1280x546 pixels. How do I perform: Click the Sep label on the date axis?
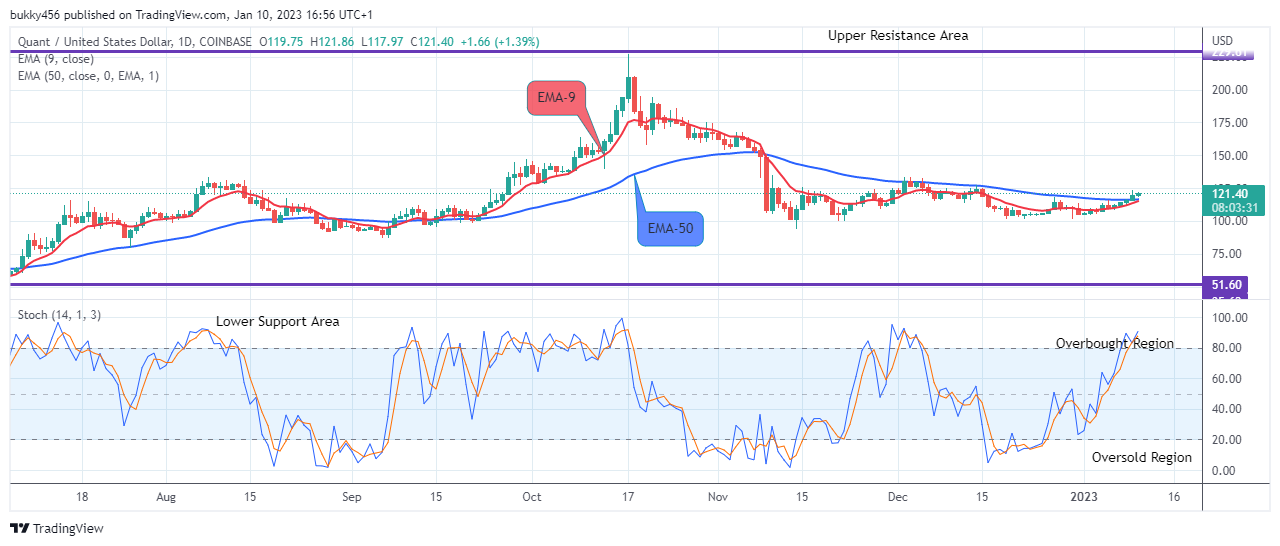click(350, 496)
